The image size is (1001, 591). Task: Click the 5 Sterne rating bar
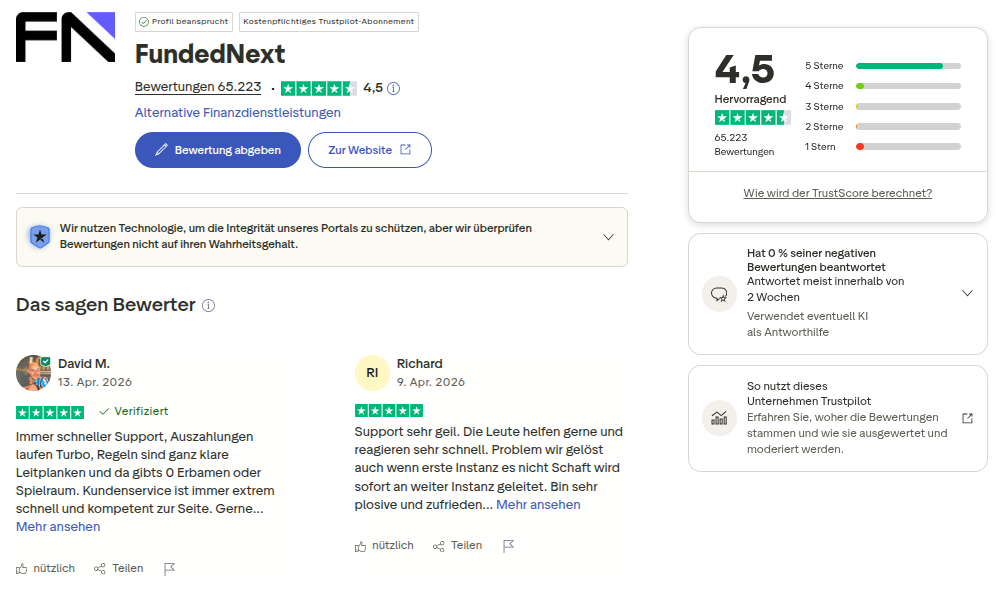pos(907,65)
